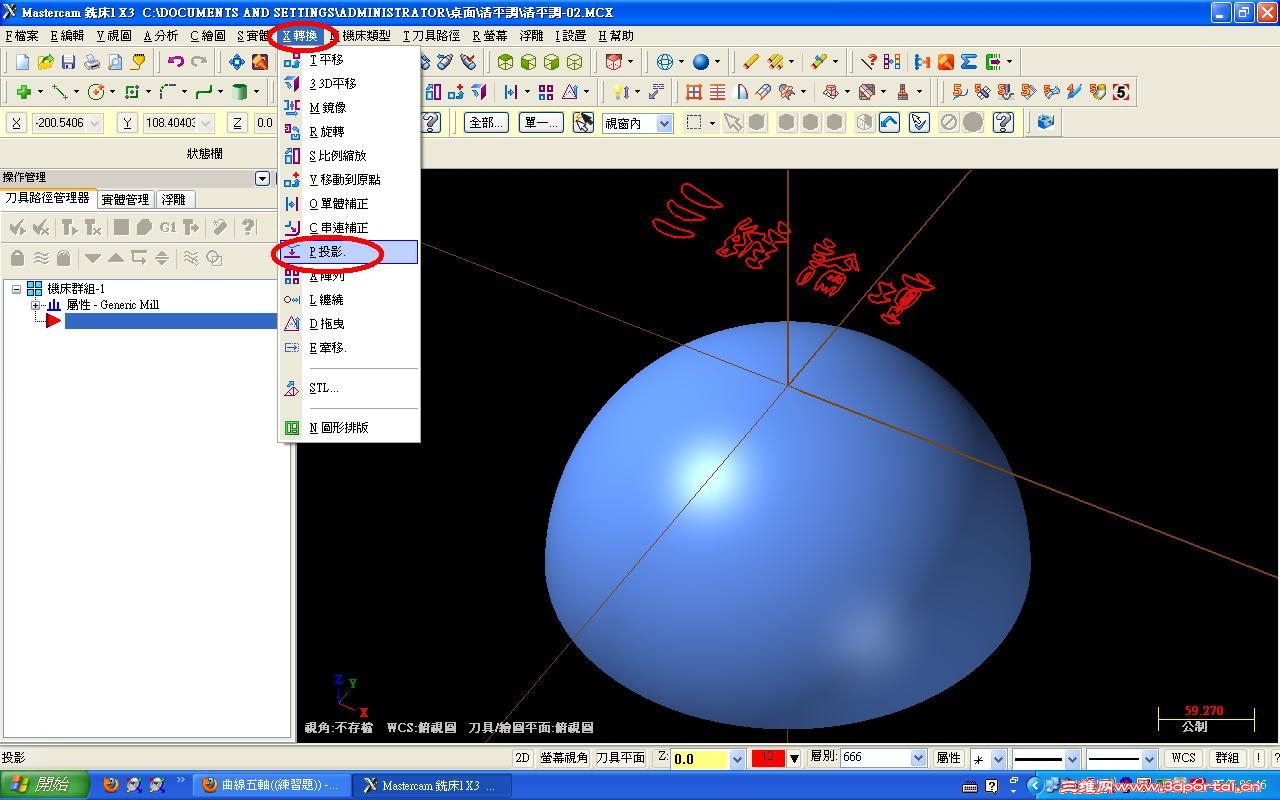Select the green Create Point plus icon
This screenshot has height=800, width=1280.
[x=23, y=92]
